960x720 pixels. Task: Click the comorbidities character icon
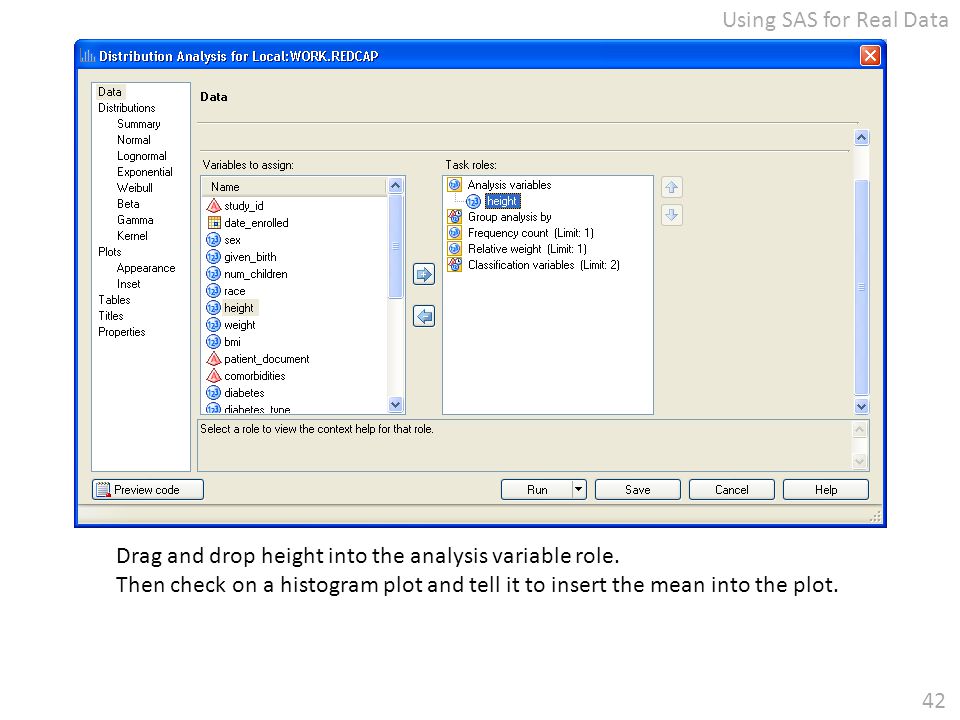pyautogui.click(x=213, y=376)
